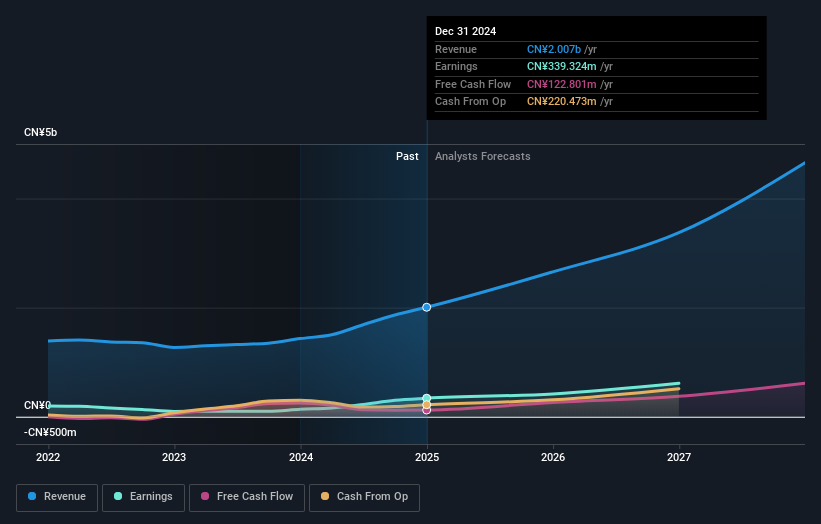Click the 2027 x-axis label

pyautogui.click(x=679, y=457)
